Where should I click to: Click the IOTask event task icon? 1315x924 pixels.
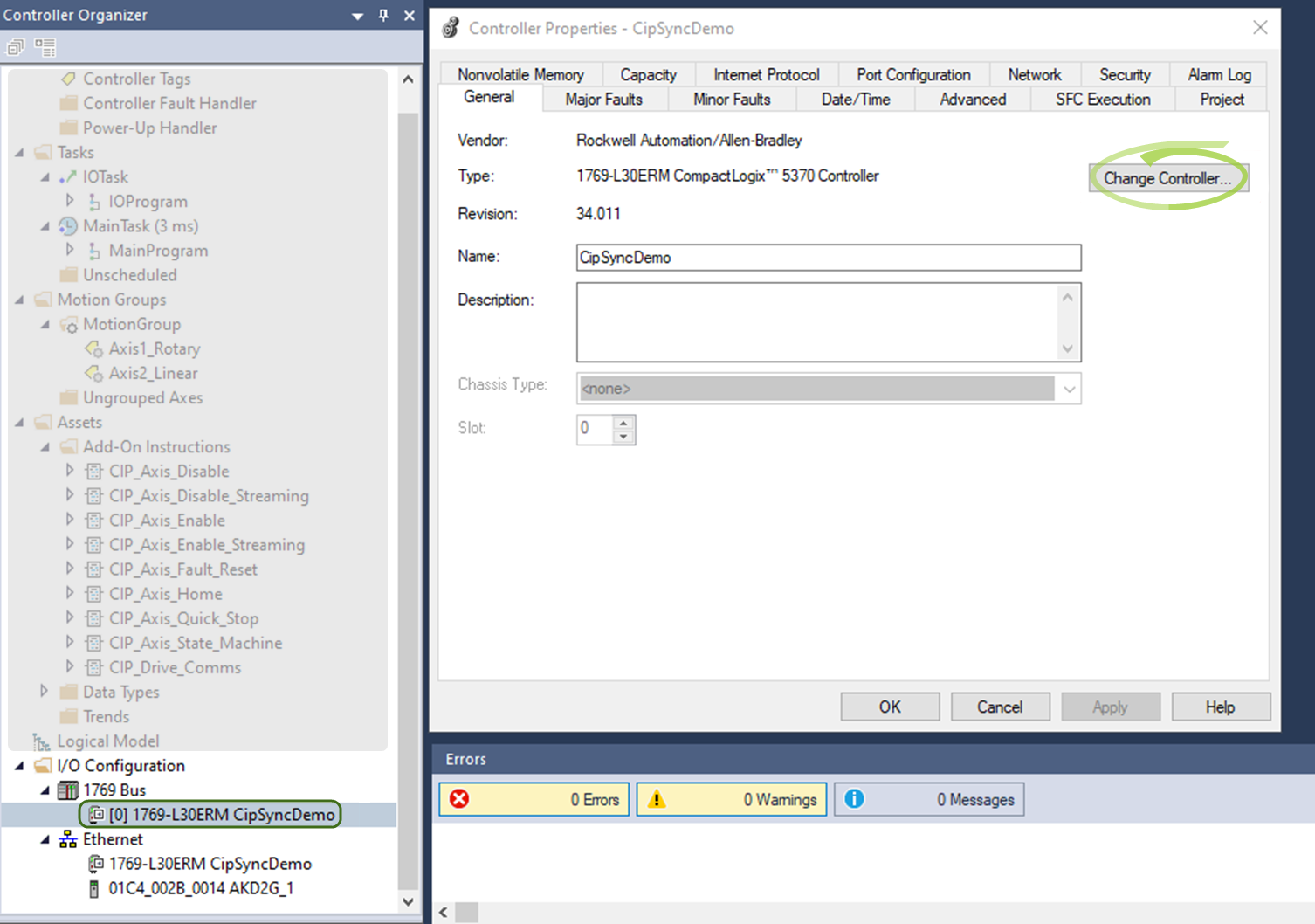pyautogui.click(x=68, y=176)
